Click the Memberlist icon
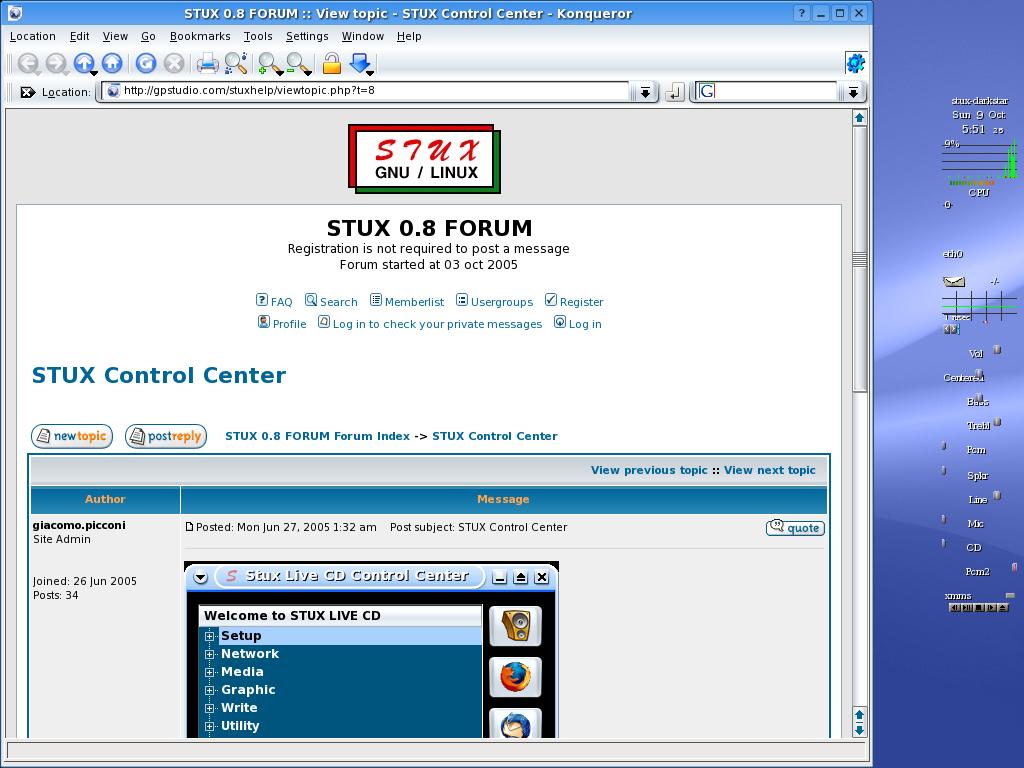The height and width of the screenshot is (768, 1024). 376,300
